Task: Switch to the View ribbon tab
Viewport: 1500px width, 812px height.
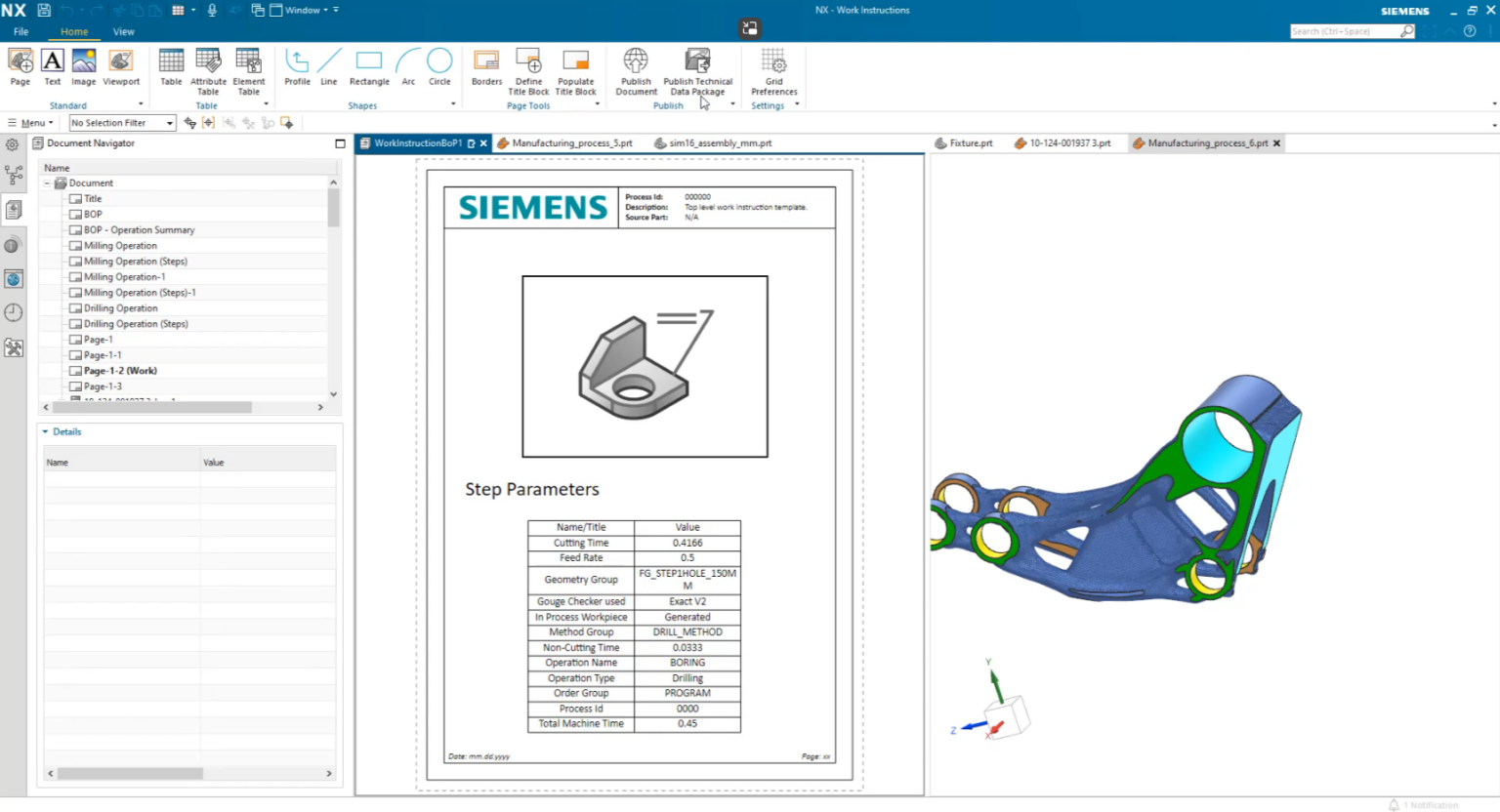Action: pyautogui.click(x=123, y=31)
